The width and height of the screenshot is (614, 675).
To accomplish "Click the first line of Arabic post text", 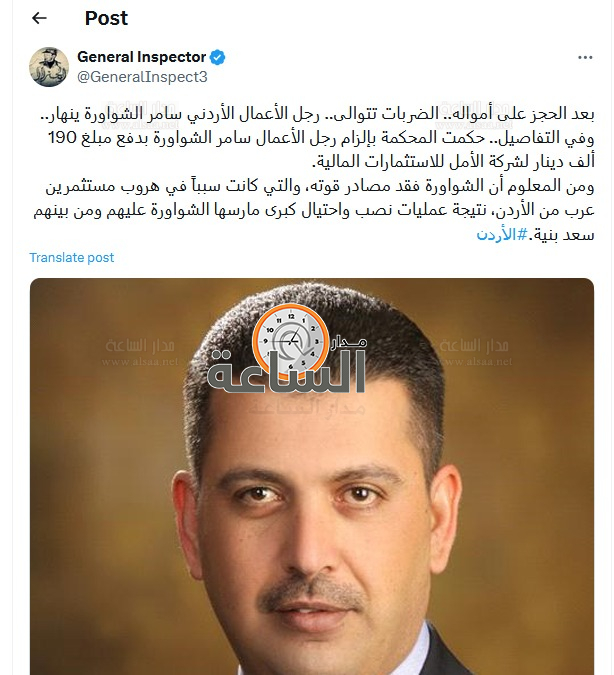I will (317, 114).
